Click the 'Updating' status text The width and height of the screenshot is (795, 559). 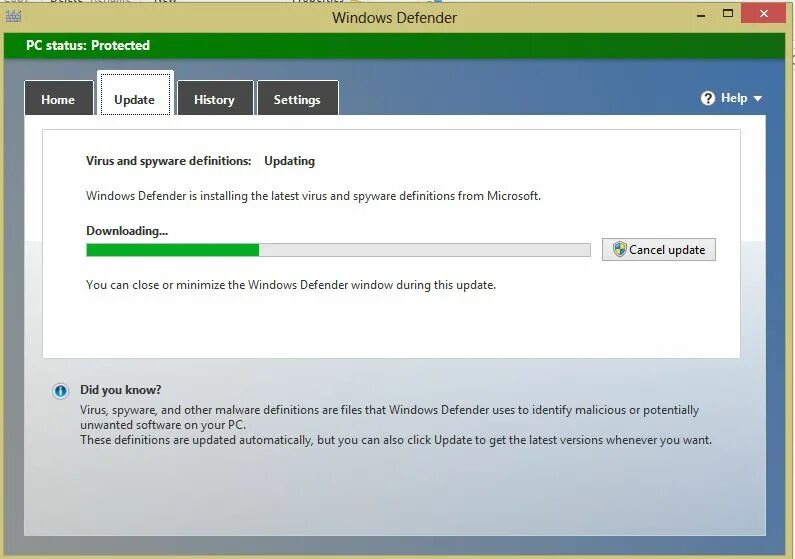(290, 161)
